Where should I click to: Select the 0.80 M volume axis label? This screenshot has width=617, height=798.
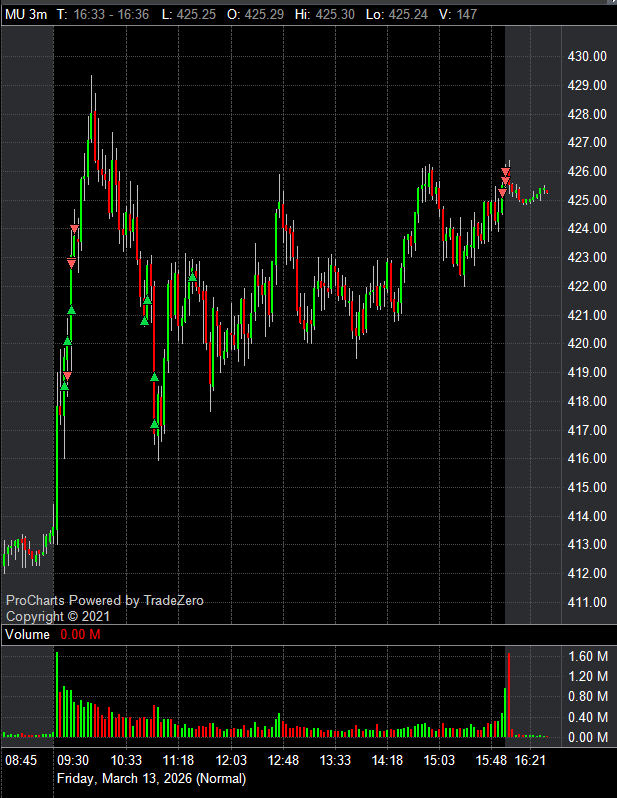[588, 696]
